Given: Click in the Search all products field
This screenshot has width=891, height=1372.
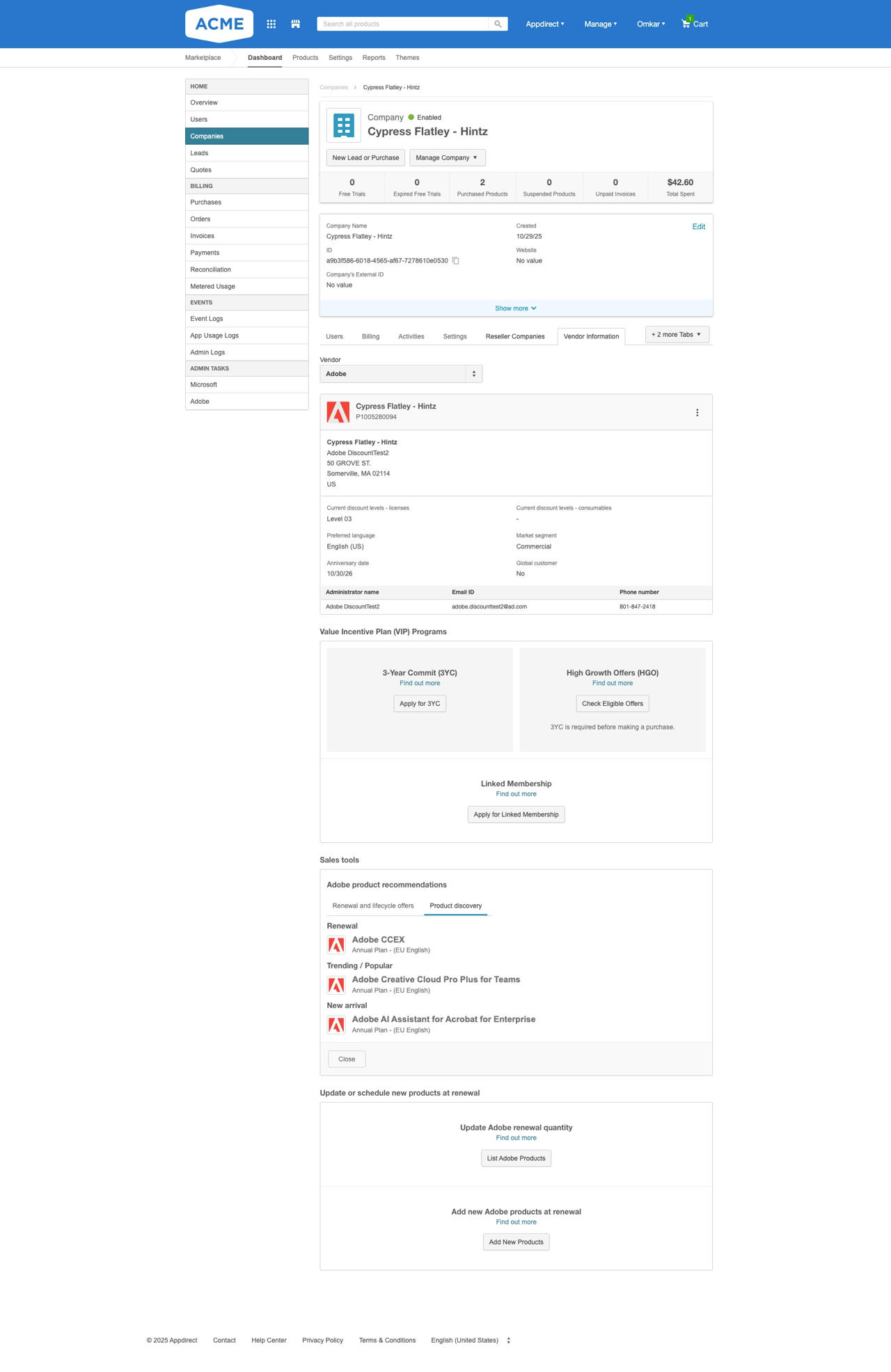Looking at the screenshot, I should pos(402,24).
